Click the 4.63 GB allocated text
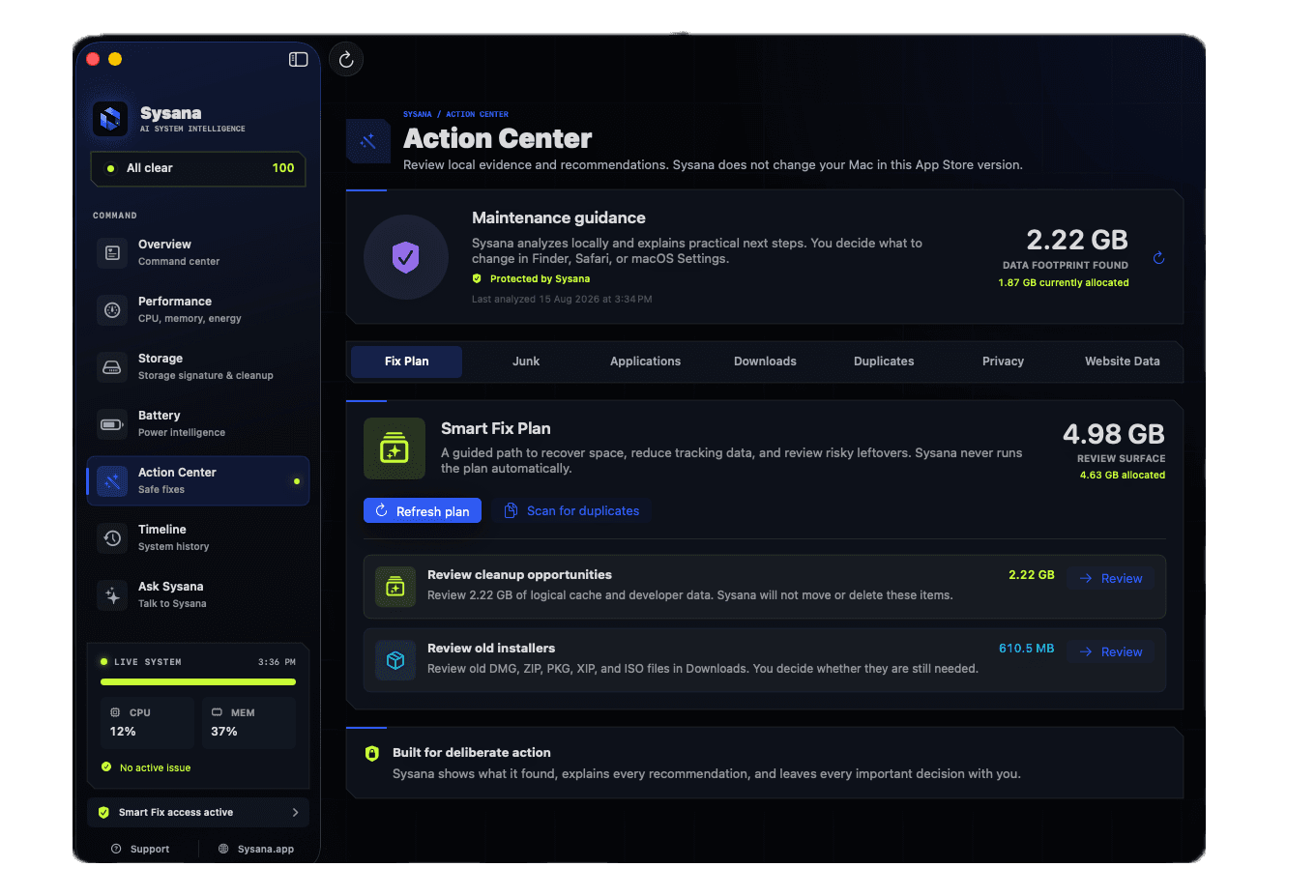Screen dimensions: 1316x896 click(x=1123, y=476)
